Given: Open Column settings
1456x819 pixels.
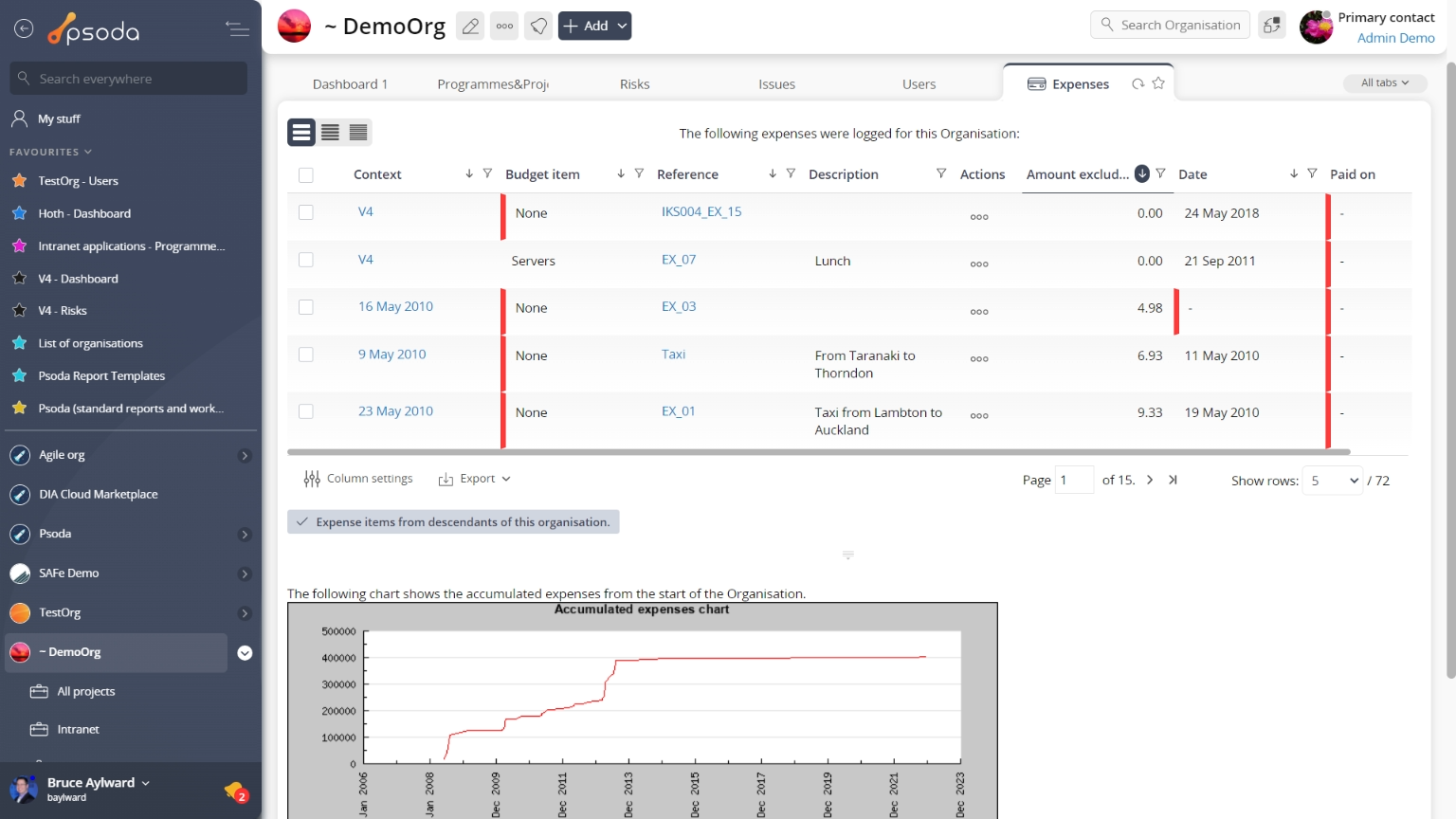Looking at the screenshot, I should point(358,479).
